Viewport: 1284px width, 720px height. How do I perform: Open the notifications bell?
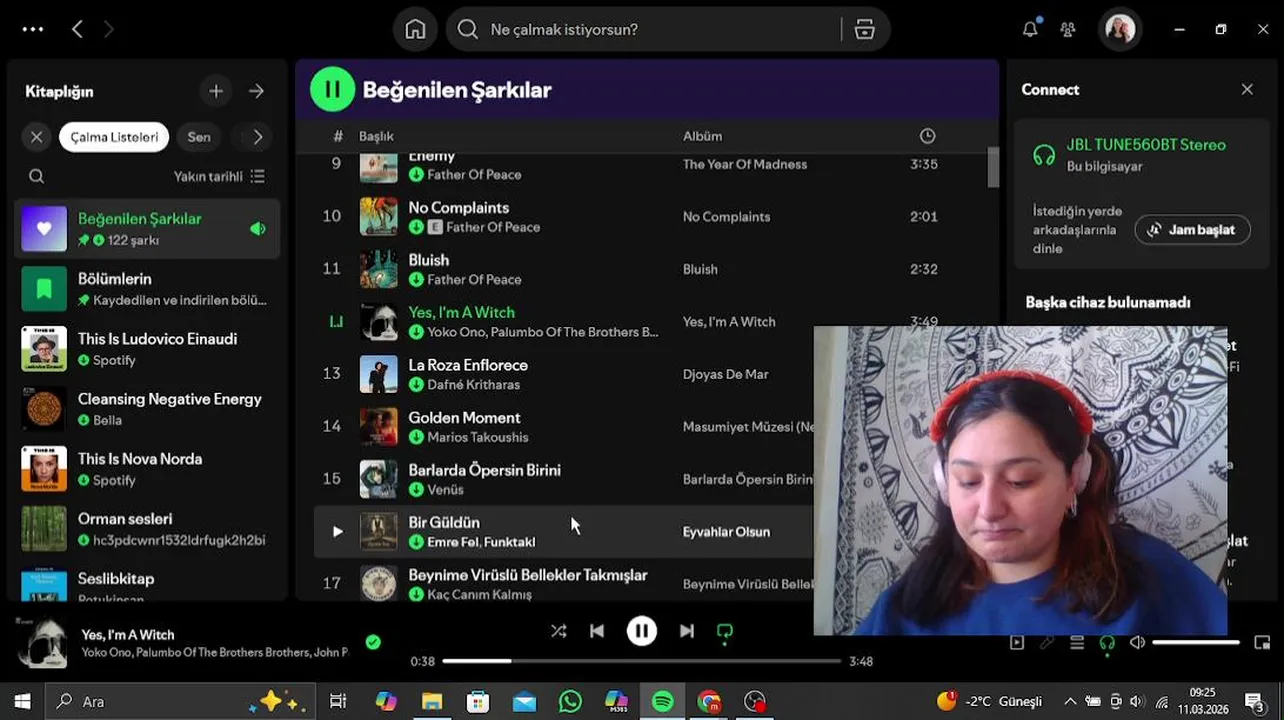click(x=1030, y=29)
